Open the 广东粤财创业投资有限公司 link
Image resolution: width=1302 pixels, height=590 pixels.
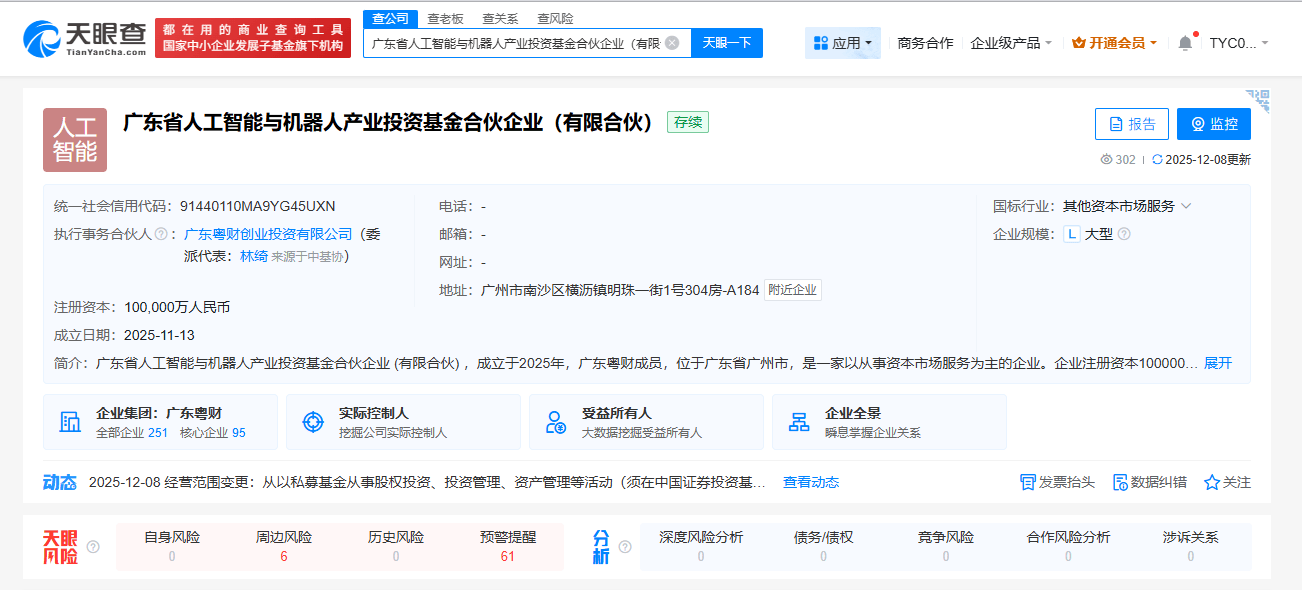[268, 234]
